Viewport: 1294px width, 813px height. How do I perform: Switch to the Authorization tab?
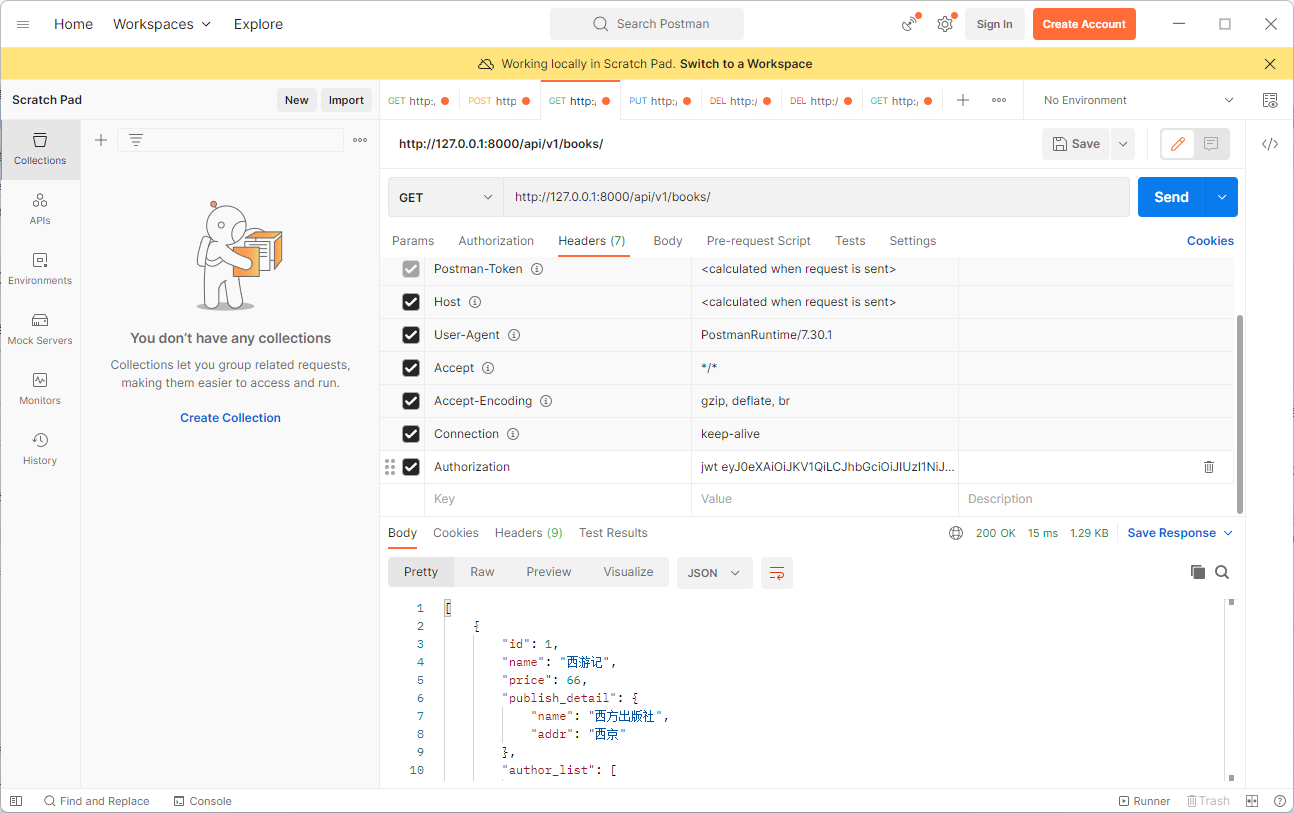point(496,241)
